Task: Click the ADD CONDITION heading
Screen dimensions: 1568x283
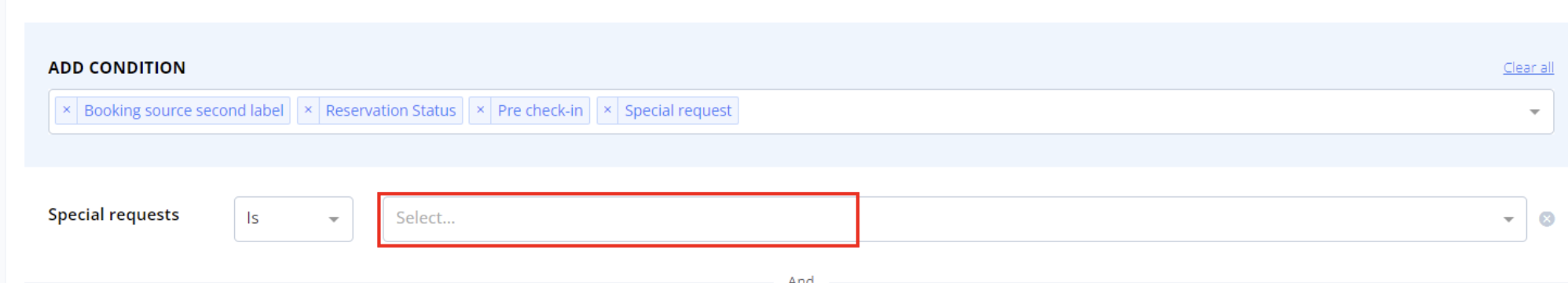Action: pos(117,68)
